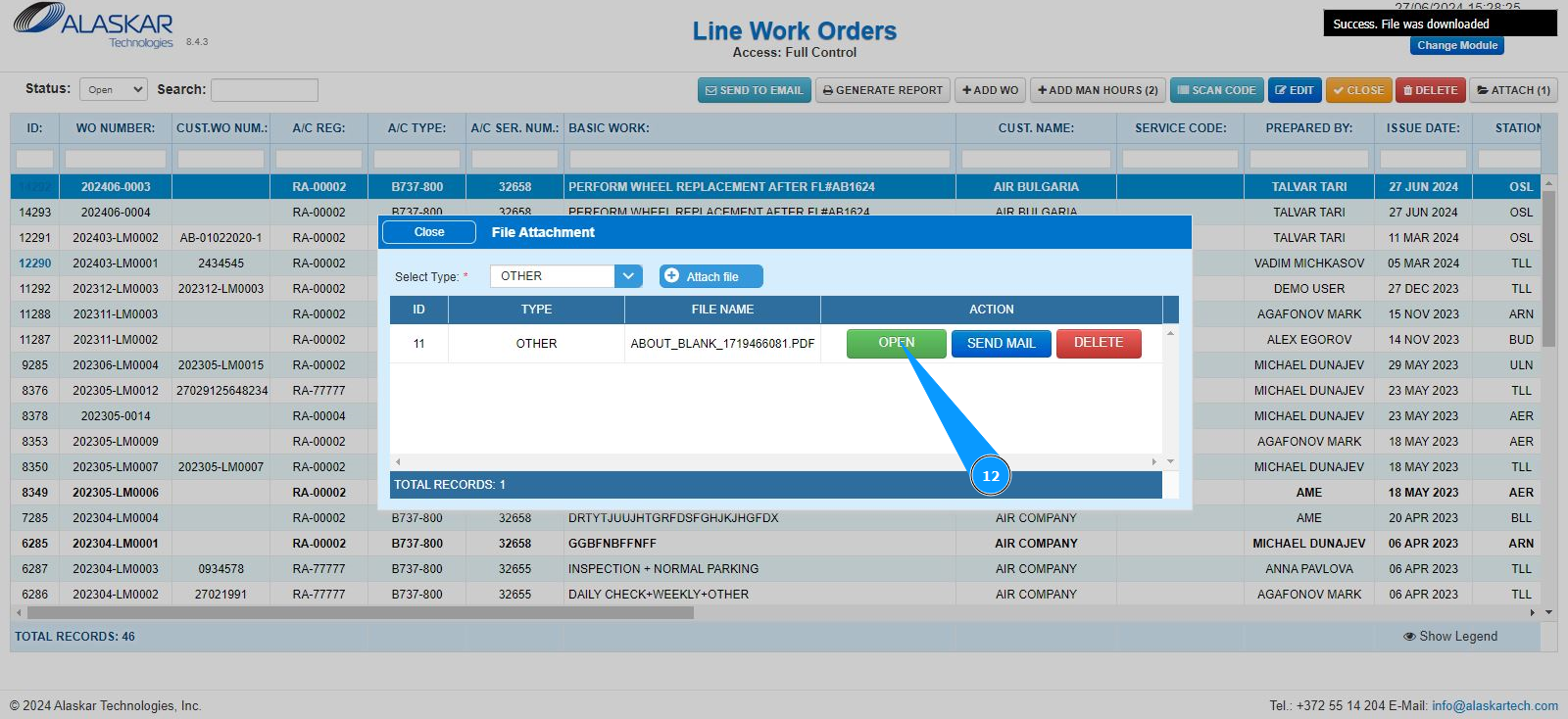The height and width of the screenshot is (719, 1568).
Task: Click the orange Close work order button
Action: tap(1358, 90)
